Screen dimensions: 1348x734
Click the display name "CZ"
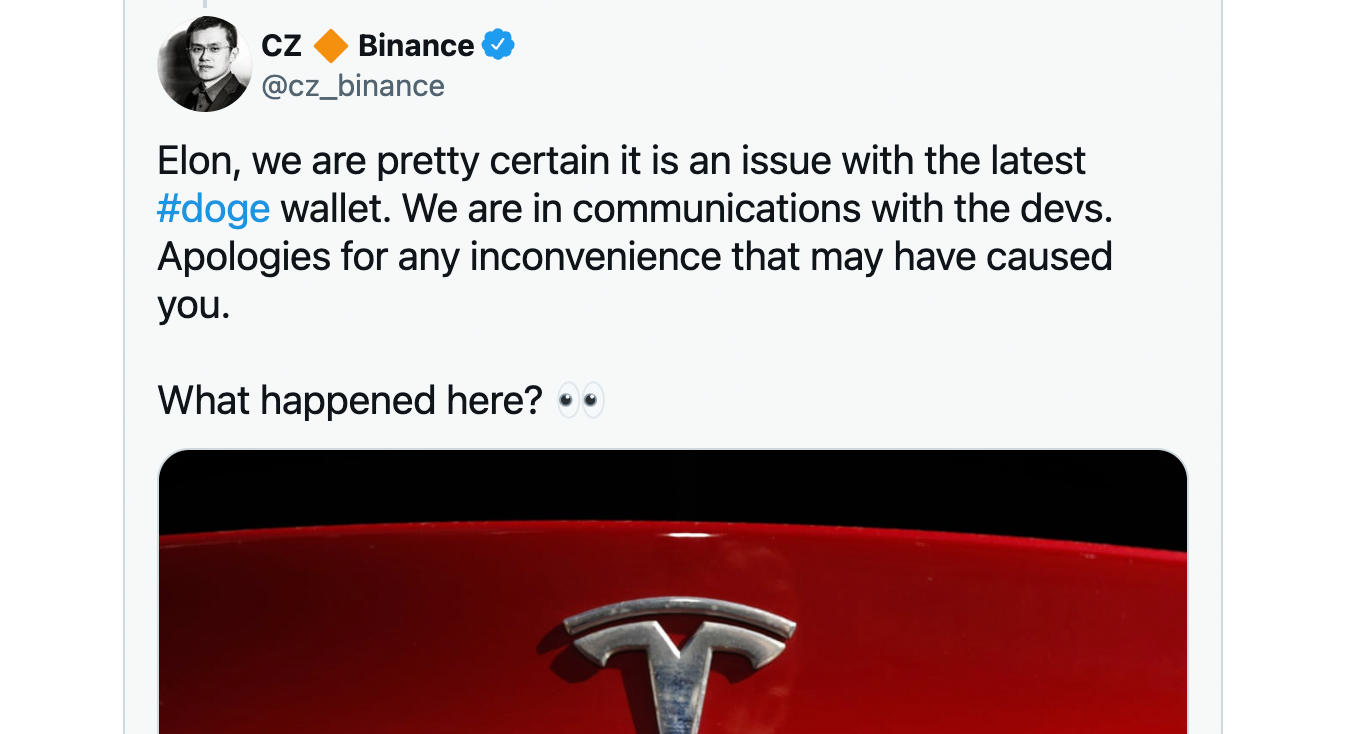(281, 46)
